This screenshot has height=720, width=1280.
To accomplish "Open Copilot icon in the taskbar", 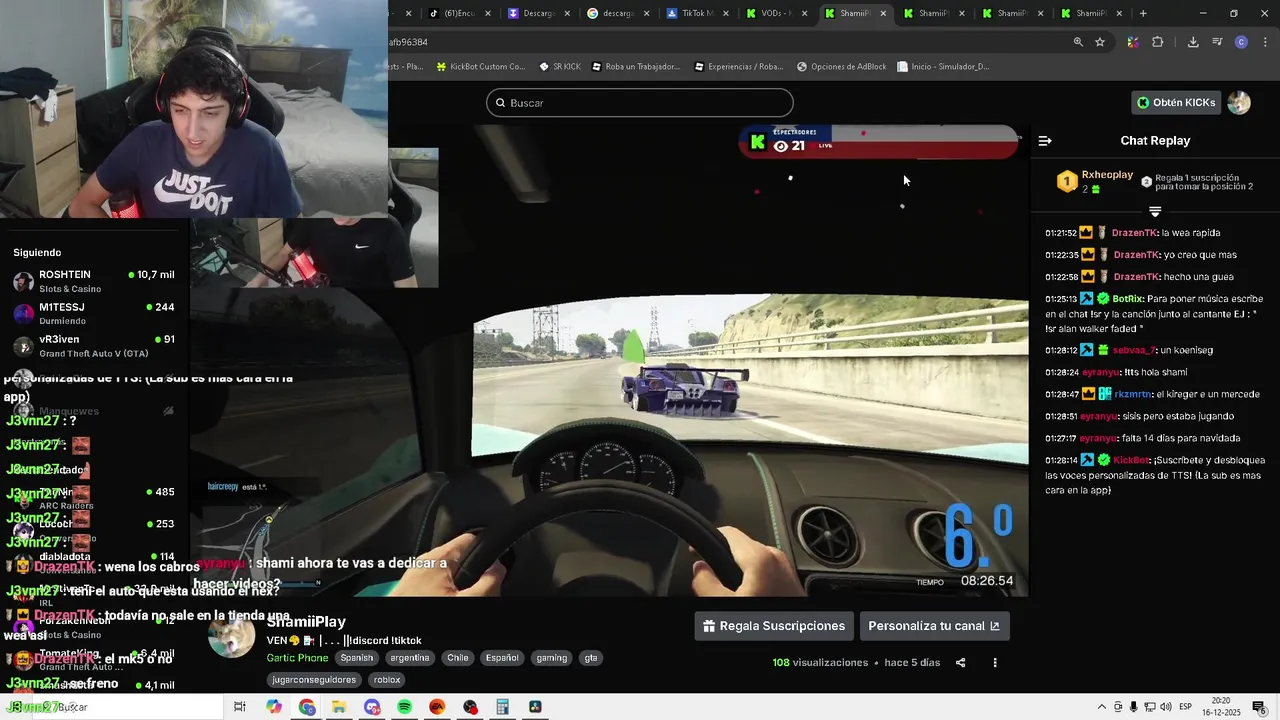I will pos(274,707).
